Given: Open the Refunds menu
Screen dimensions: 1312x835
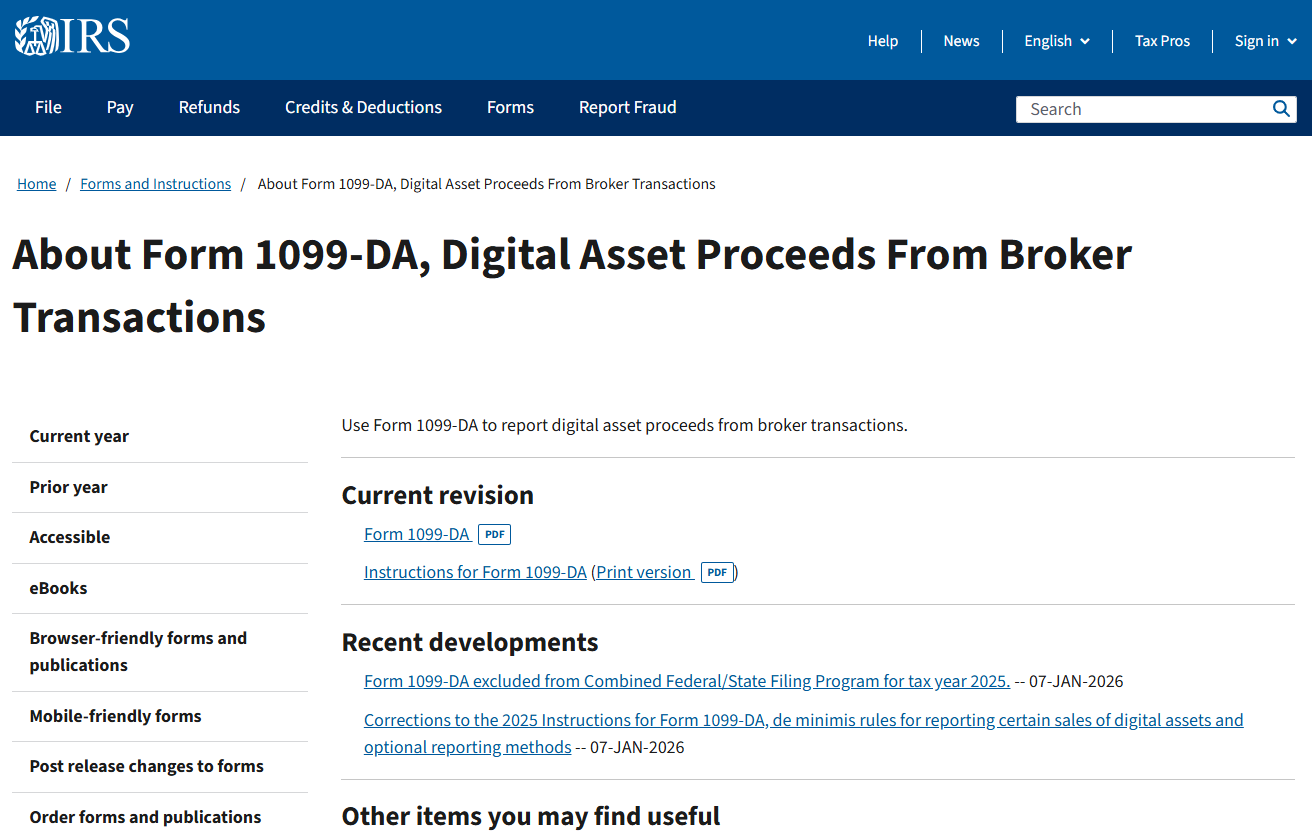Looking at the screenshot, I should 209,107.
